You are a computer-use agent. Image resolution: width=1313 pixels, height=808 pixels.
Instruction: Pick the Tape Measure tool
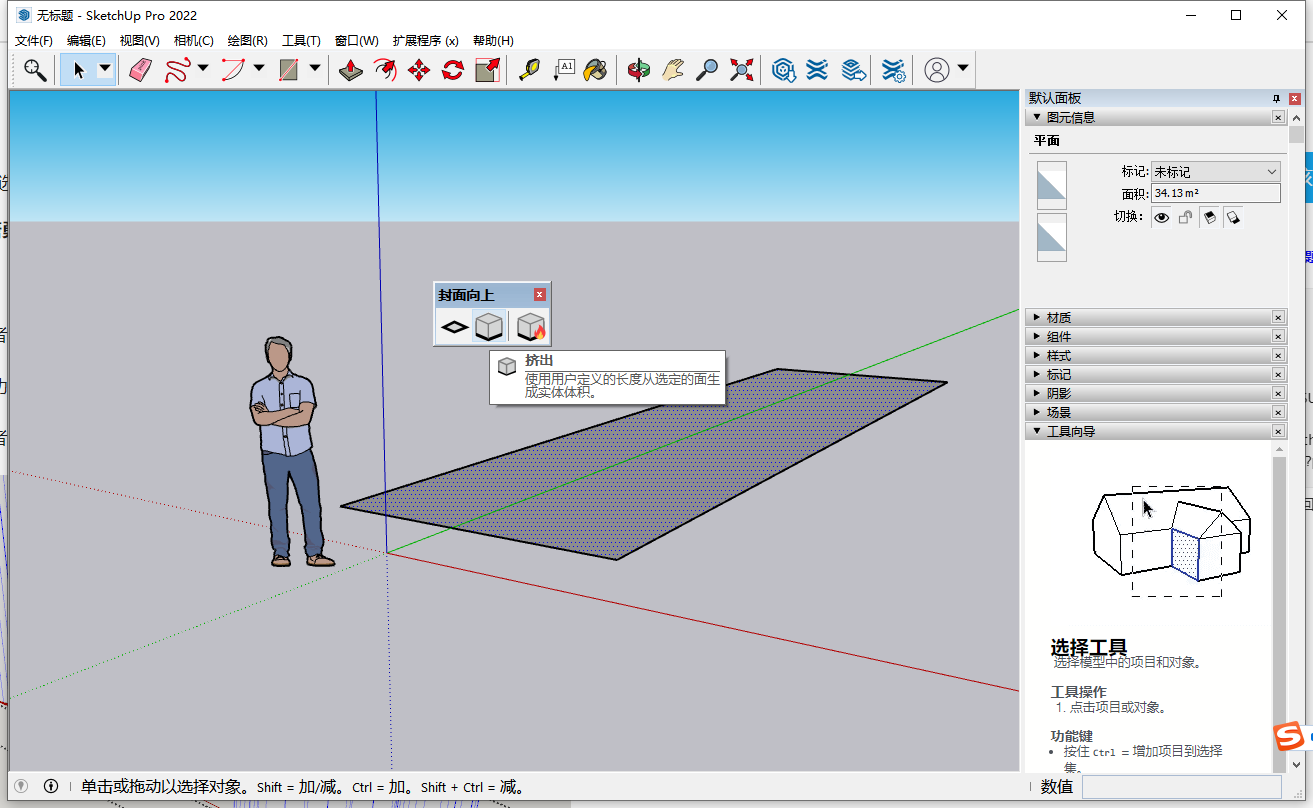pyautogui.click(x=529, y=69)
